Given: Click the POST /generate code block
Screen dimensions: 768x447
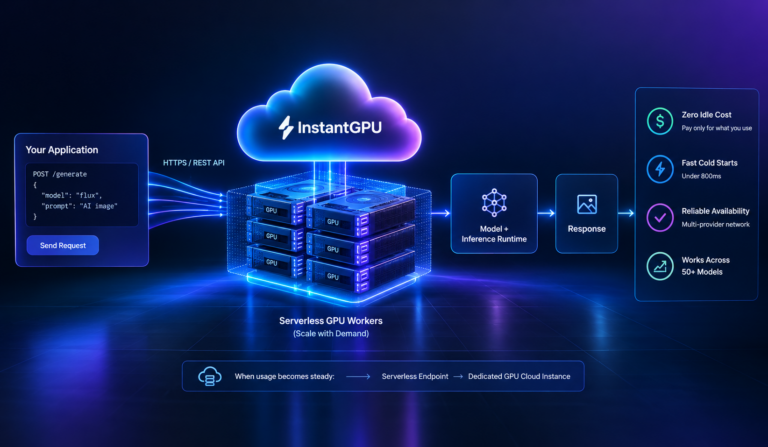Looking at the screenshot, I should (x=82, y=195).
